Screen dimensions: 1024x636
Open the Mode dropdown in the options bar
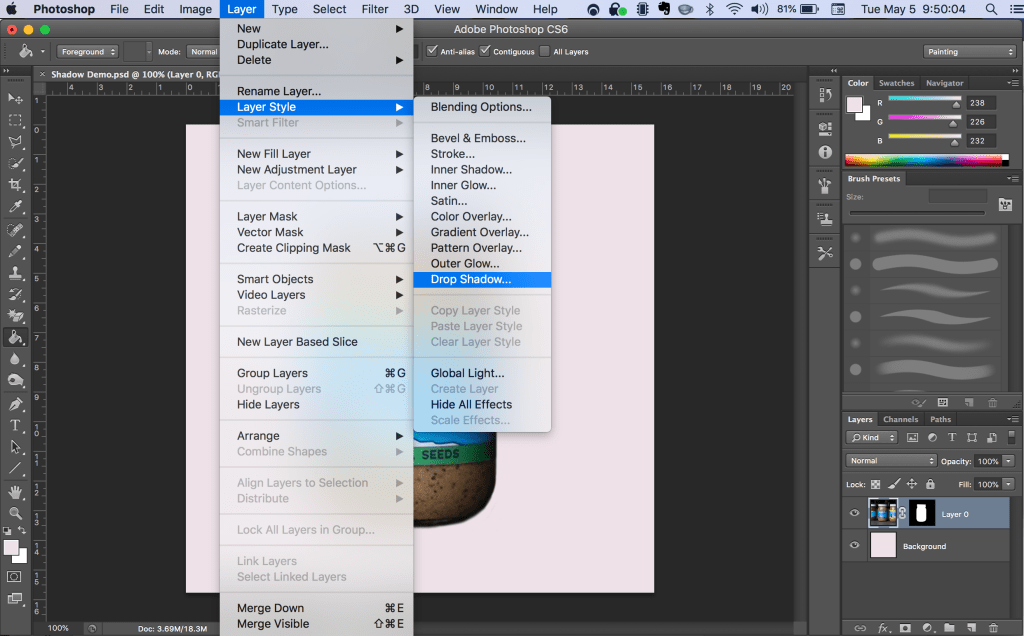coord(204,51)
